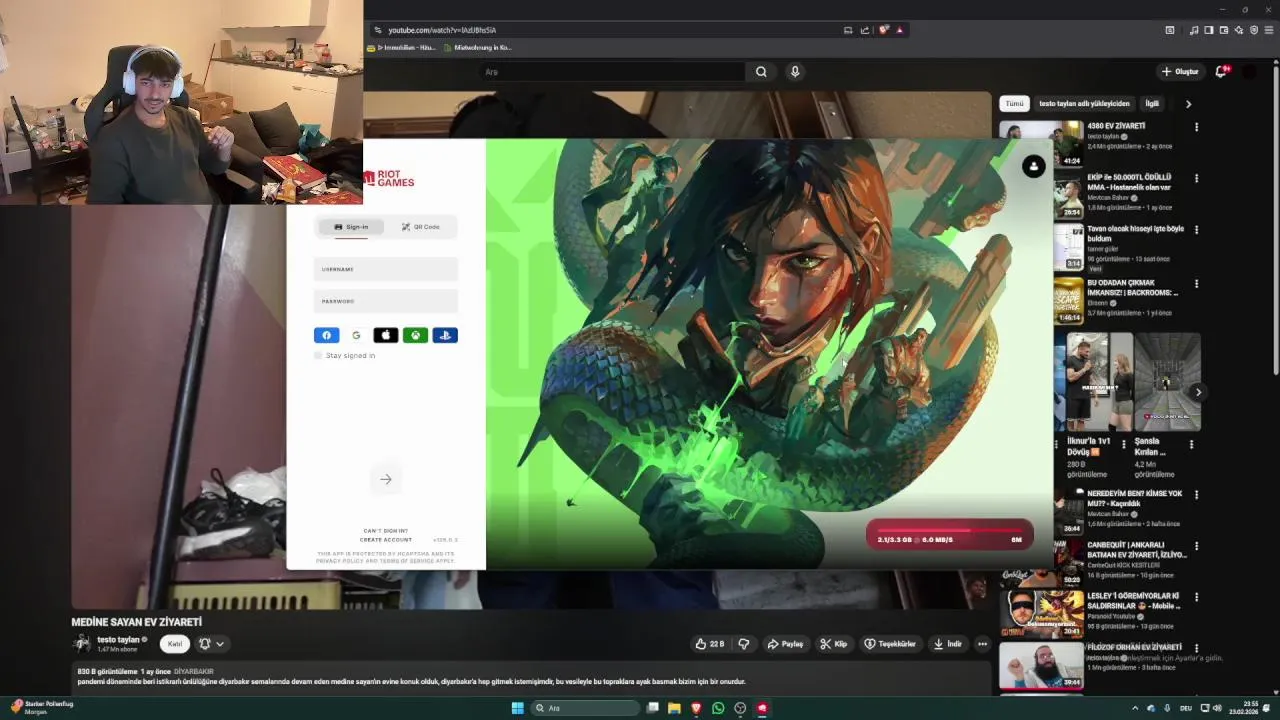The width and height of the screenshot is (1280, 720).
Task: Open options menu for 4380 EV ZİYARETİ
Action: point(1196,128)
